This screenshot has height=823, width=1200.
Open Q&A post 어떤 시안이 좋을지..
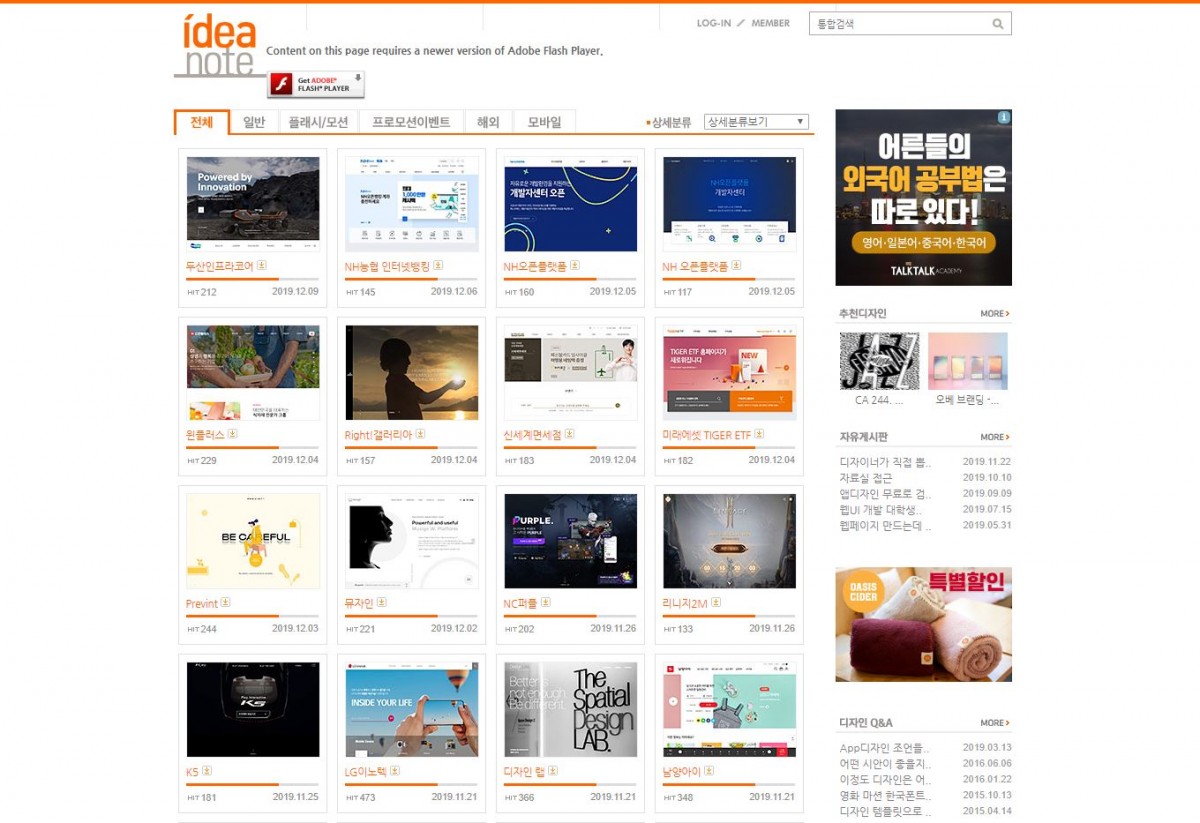(x=885, y=764)
